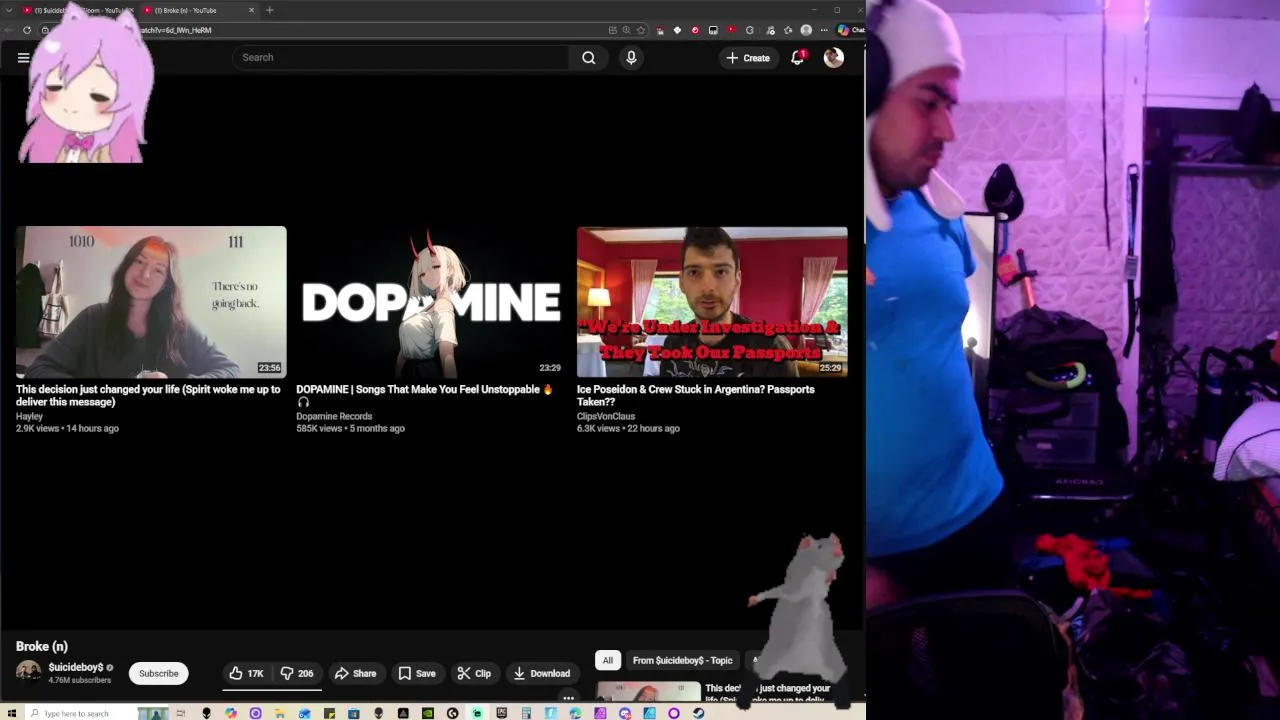Open the YouTube account avatar menu

(x=833, y=58)
